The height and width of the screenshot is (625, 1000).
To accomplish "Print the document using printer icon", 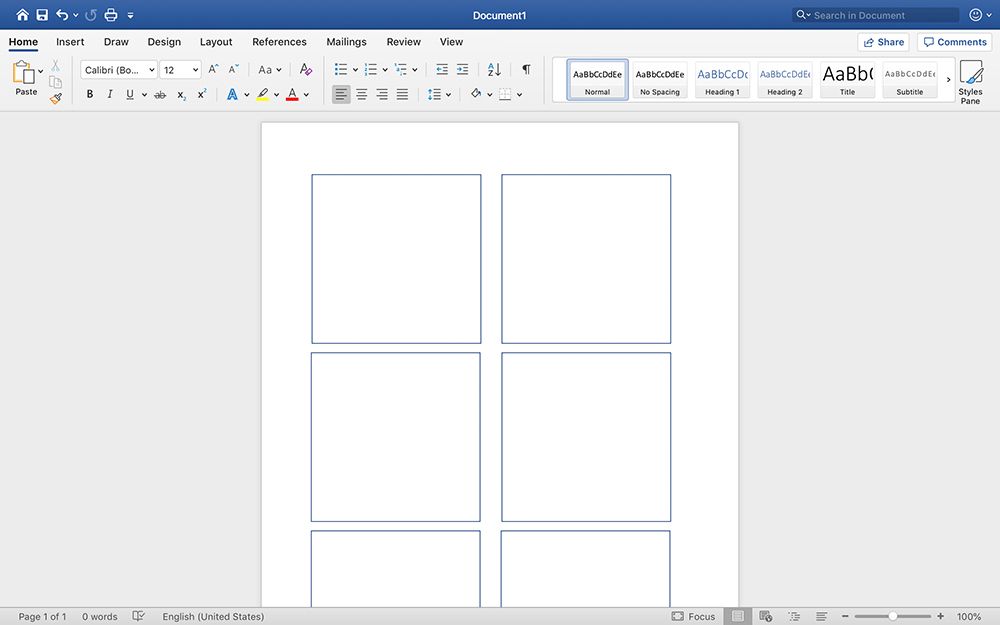I will tap(111, 15).
